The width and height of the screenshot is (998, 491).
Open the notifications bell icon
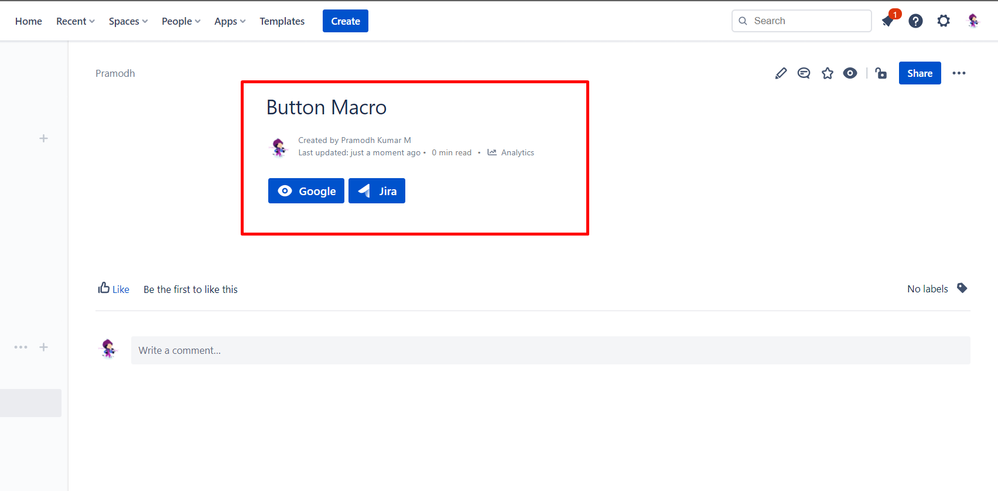888,20
